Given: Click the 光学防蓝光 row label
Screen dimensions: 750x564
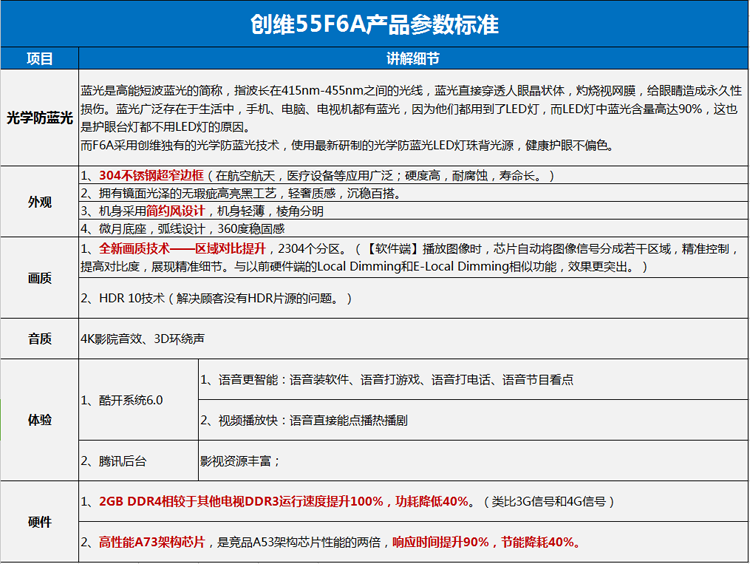Looking at the screenshot, I should tap(40, 118).
